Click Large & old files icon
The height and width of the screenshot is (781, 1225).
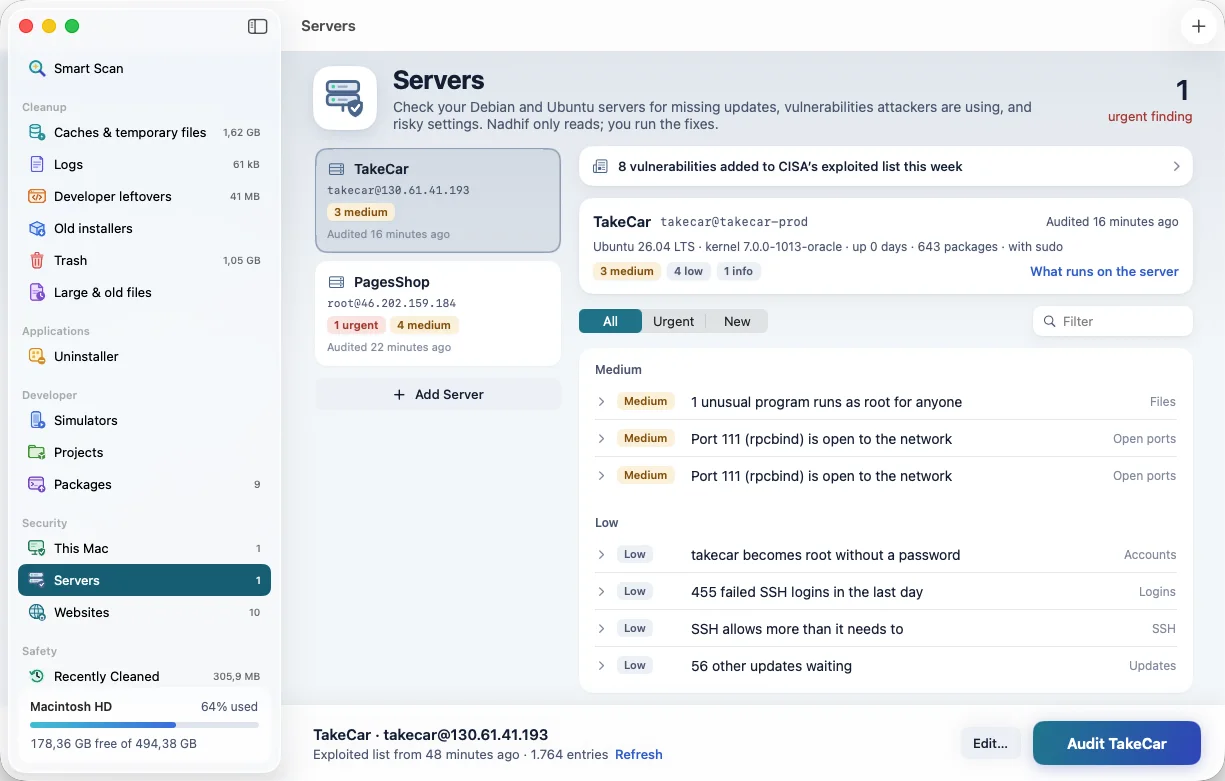pos(37,292)
